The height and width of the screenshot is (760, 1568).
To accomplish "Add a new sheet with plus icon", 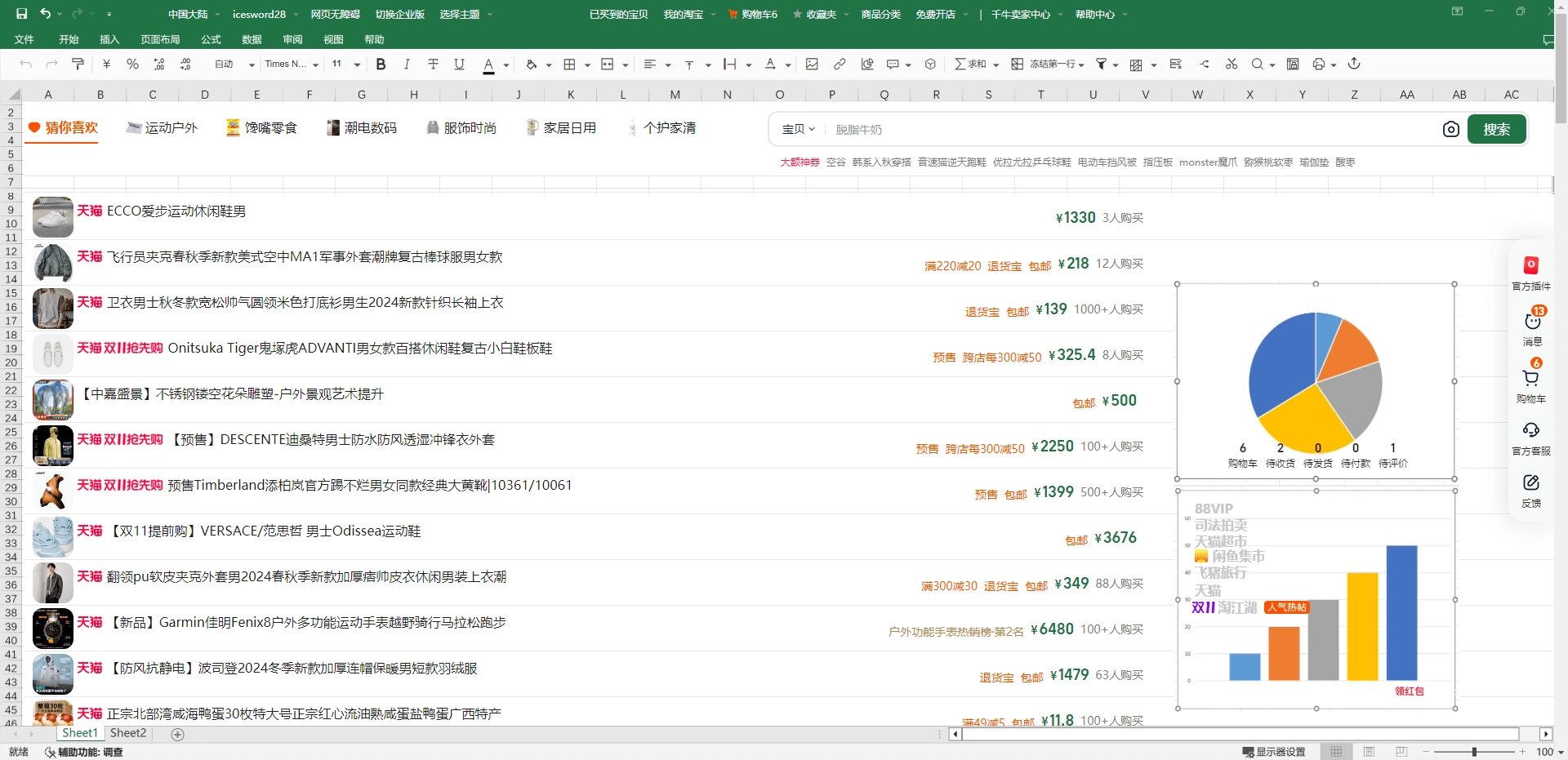I will [x=177, y=734].
